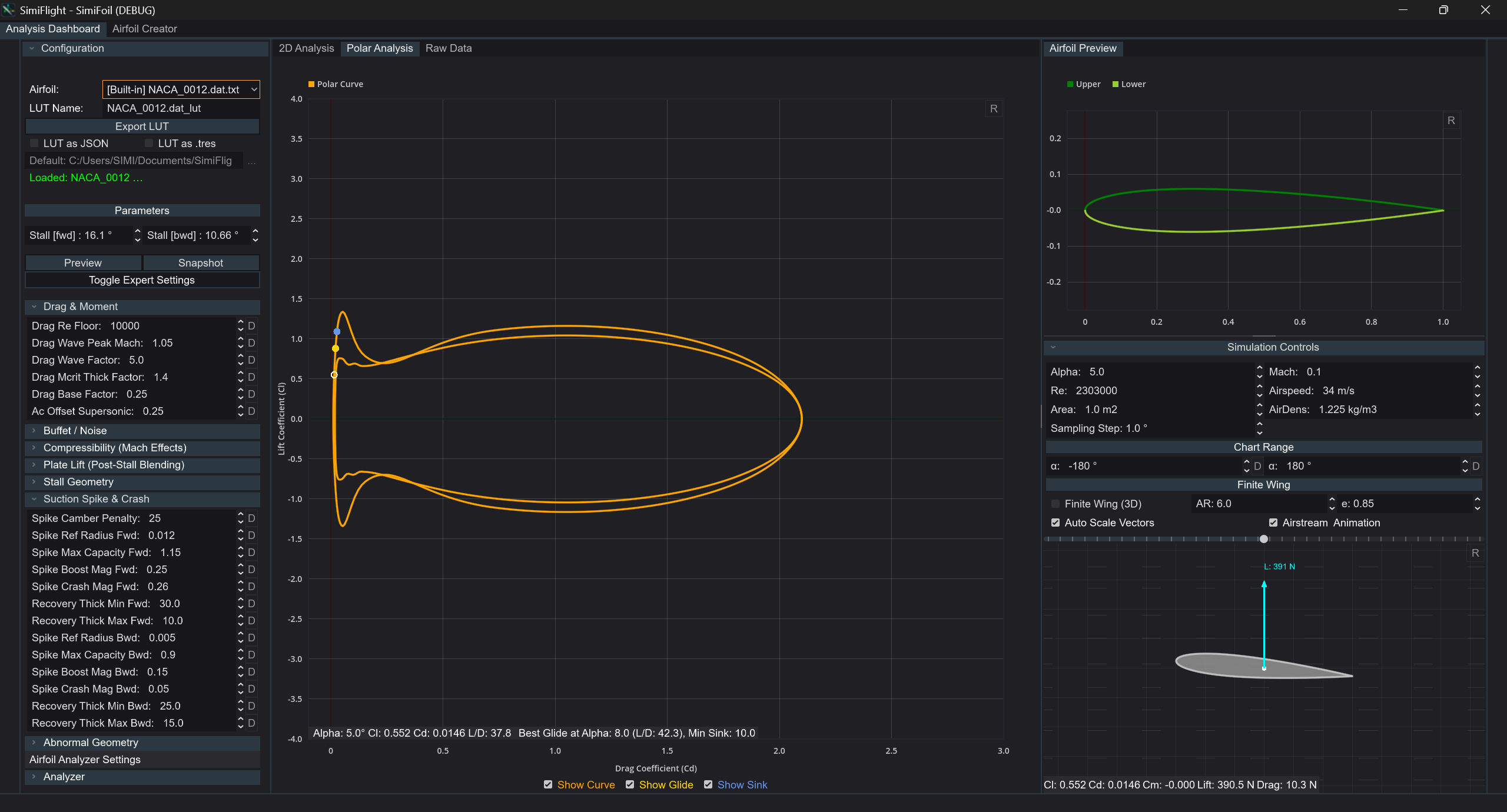Click Stall fwd spinner arrows
Viewport: 1507px width, 812px height.
pos(137,235)
